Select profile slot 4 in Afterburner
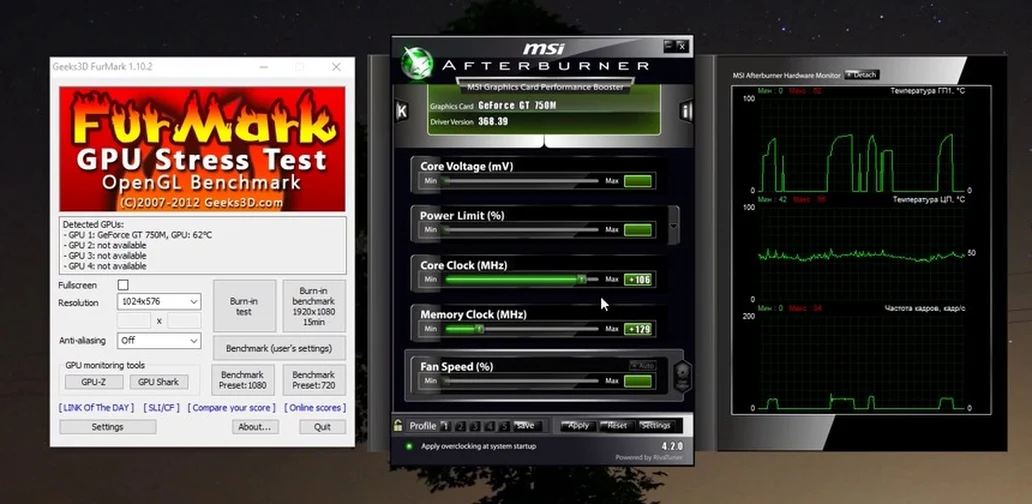This screenshot has height=504, width=1032. pos(490,426)
